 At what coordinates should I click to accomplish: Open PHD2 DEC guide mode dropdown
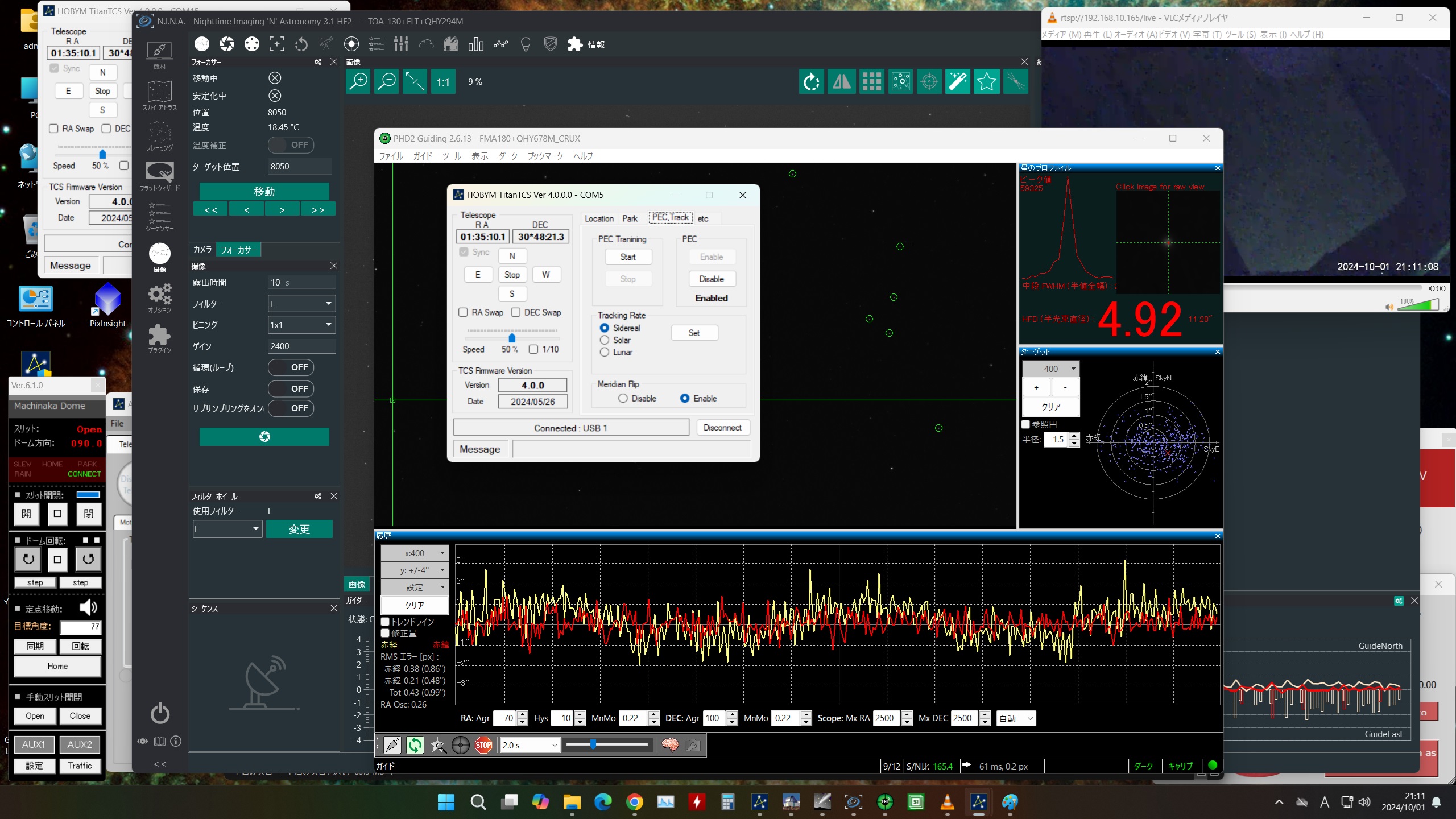tap(1016, 718)
